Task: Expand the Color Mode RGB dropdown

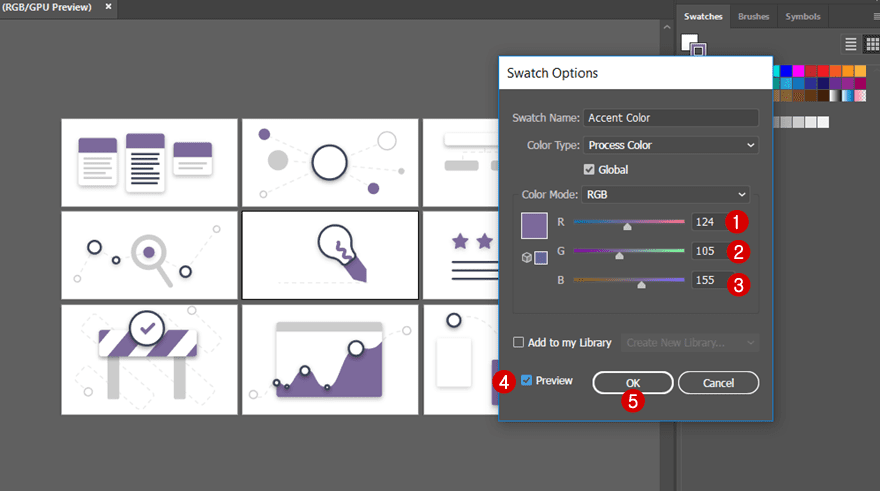Action: pyautogui.click(x=665, y=194)
